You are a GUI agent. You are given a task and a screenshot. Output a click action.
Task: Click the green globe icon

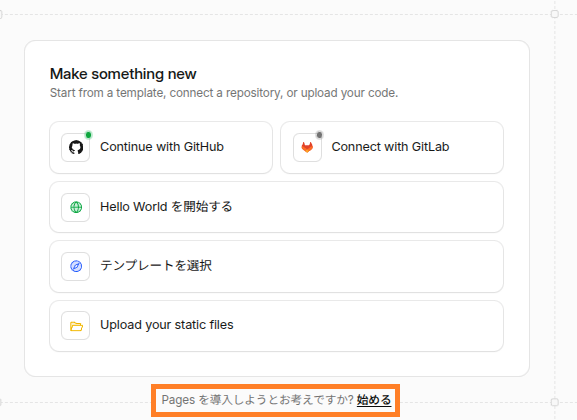(x=76, y=207)
